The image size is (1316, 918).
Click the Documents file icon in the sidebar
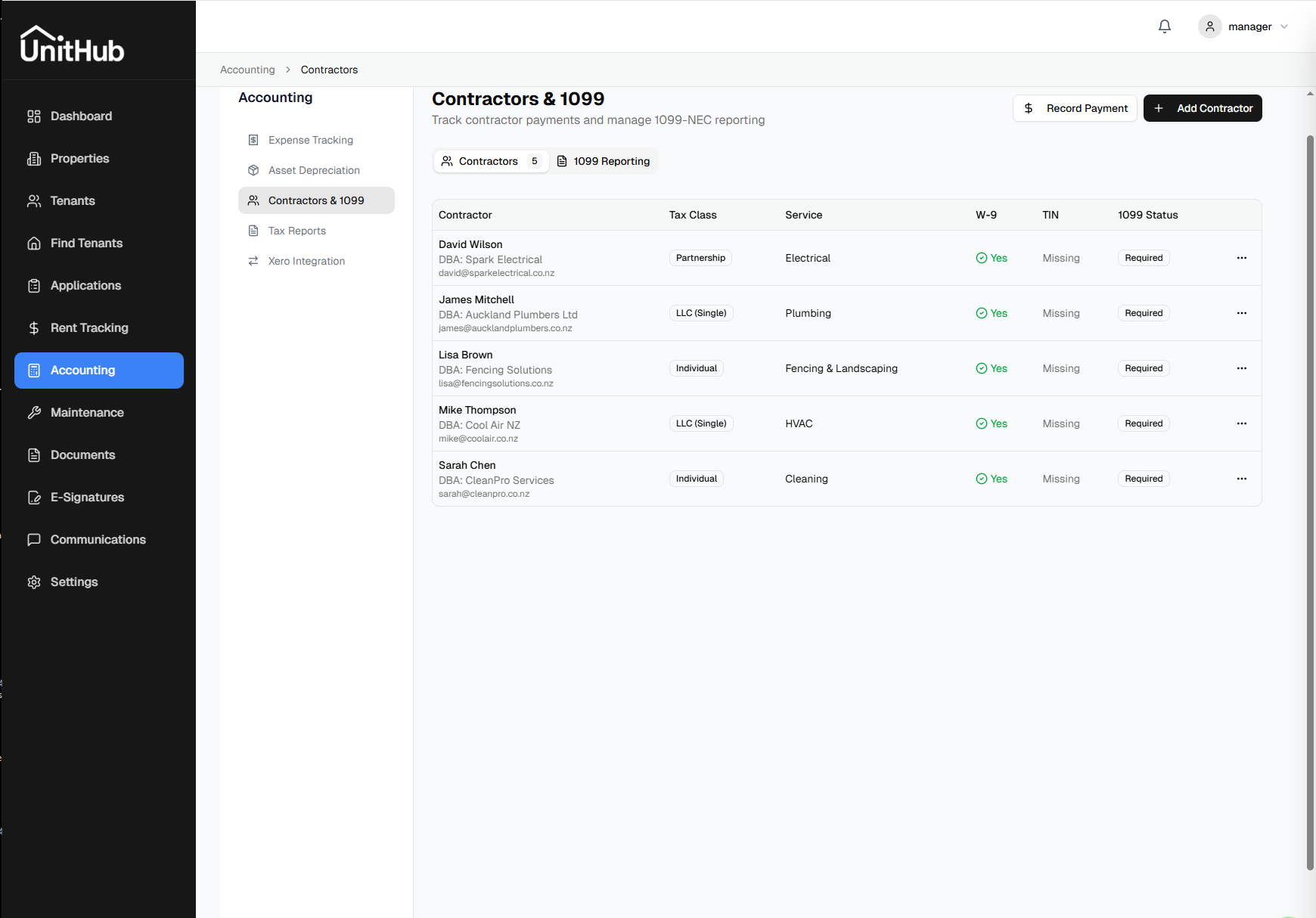34,455
